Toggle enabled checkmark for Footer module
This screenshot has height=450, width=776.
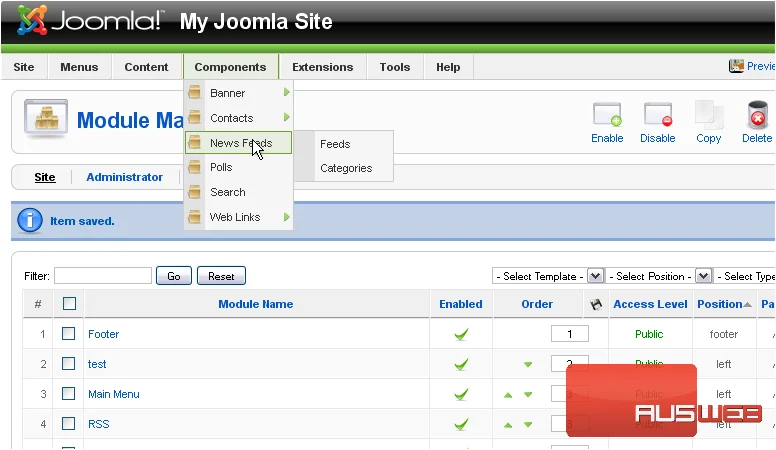(x=461, y=335)
